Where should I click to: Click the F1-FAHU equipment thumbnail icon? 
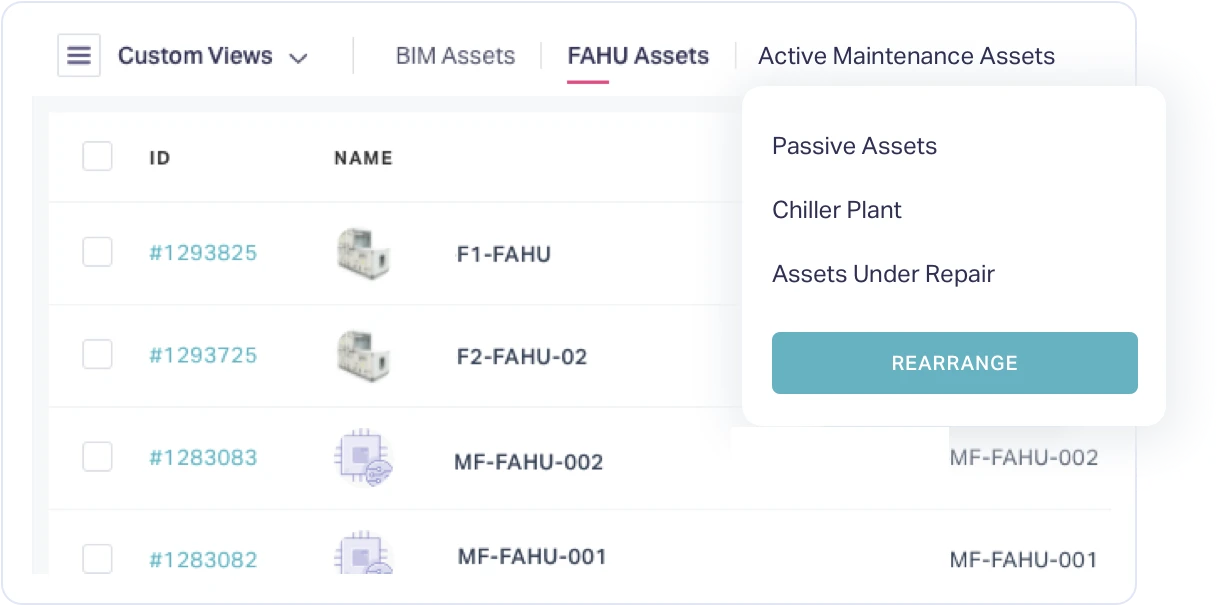(363, 252)
